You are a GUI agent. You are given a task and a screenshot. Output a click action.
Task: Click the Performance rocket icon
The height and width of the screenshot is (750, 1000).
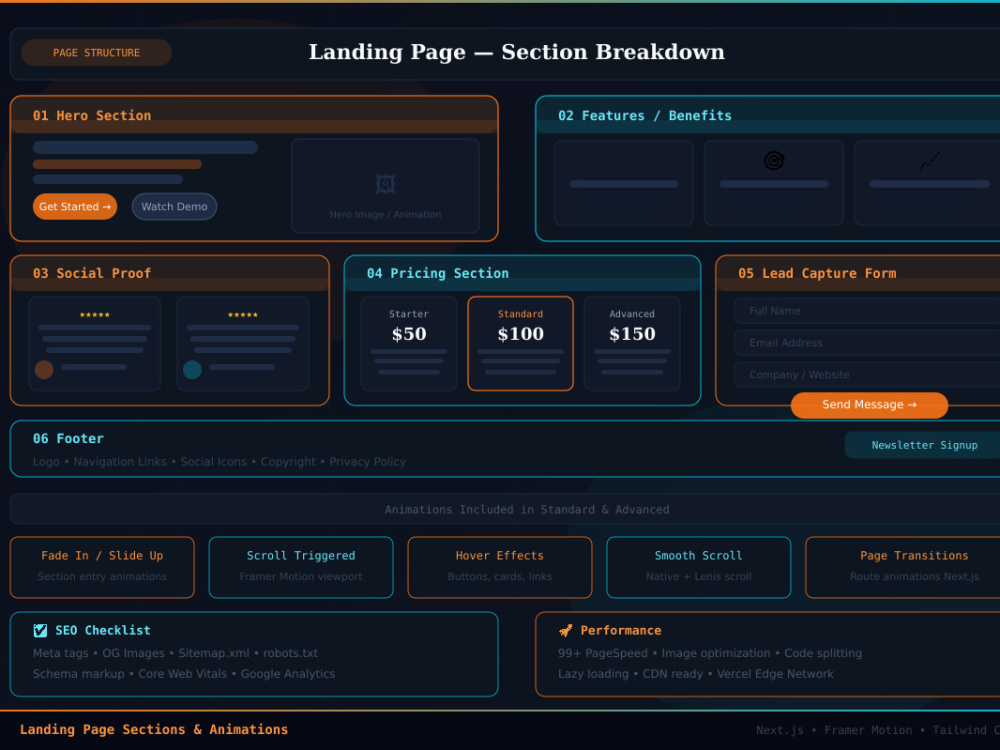click(x=566, y=631)
